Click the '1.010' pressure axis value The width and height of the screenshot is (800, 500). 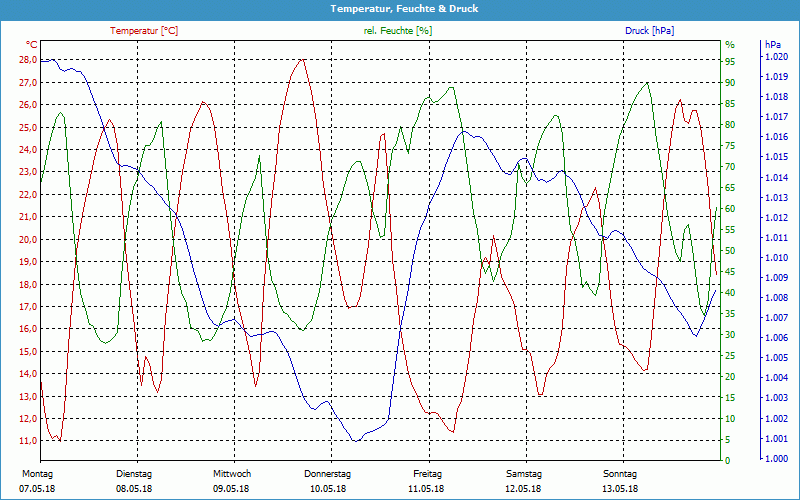click(776, 258)
